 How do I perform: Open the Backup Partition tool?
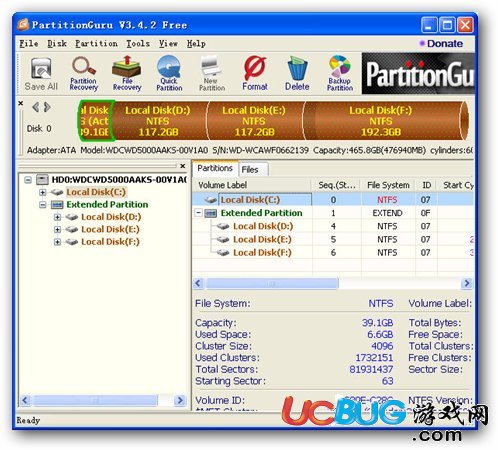[x=340, y=73]
